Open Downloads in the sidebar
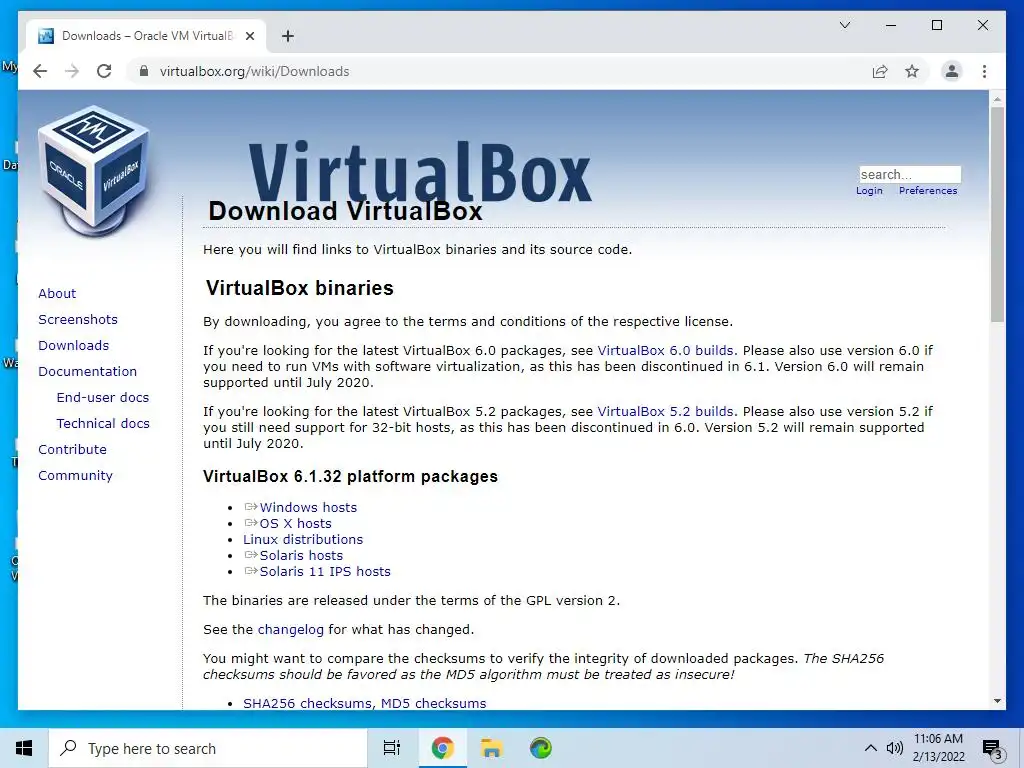Image resolution: width=1024 pixels, height=768 pixels. click(73, 345)
